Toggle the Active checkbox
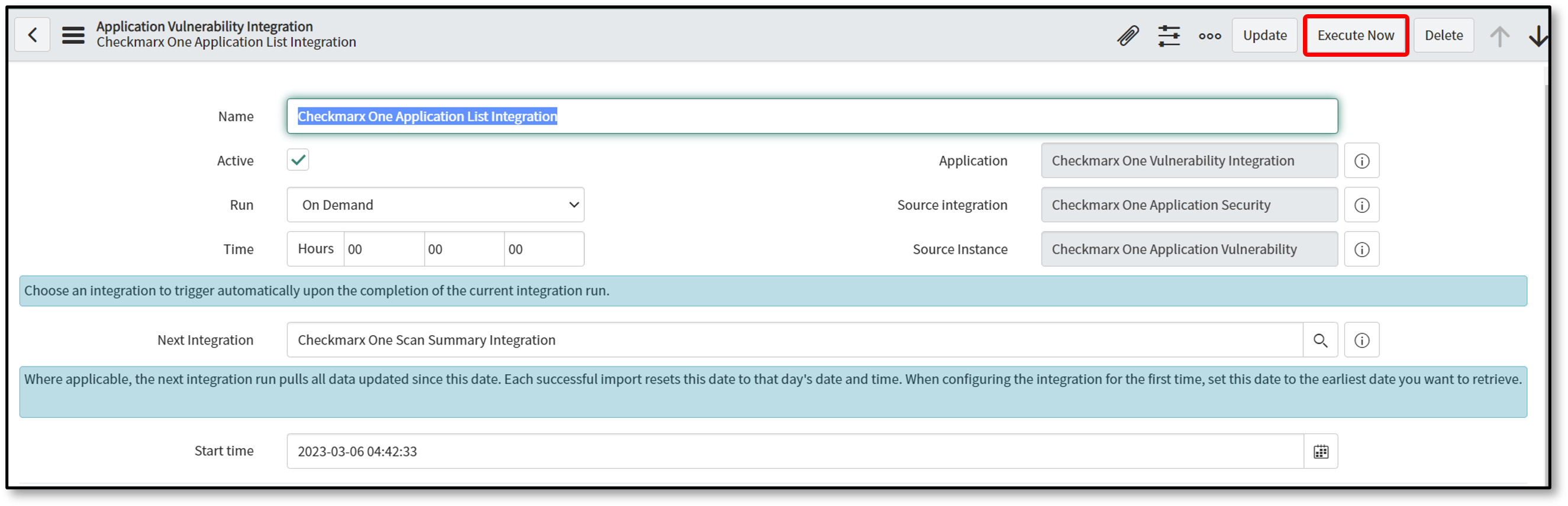The height and width of the screenshot is (506, 1568). point(298,160)
